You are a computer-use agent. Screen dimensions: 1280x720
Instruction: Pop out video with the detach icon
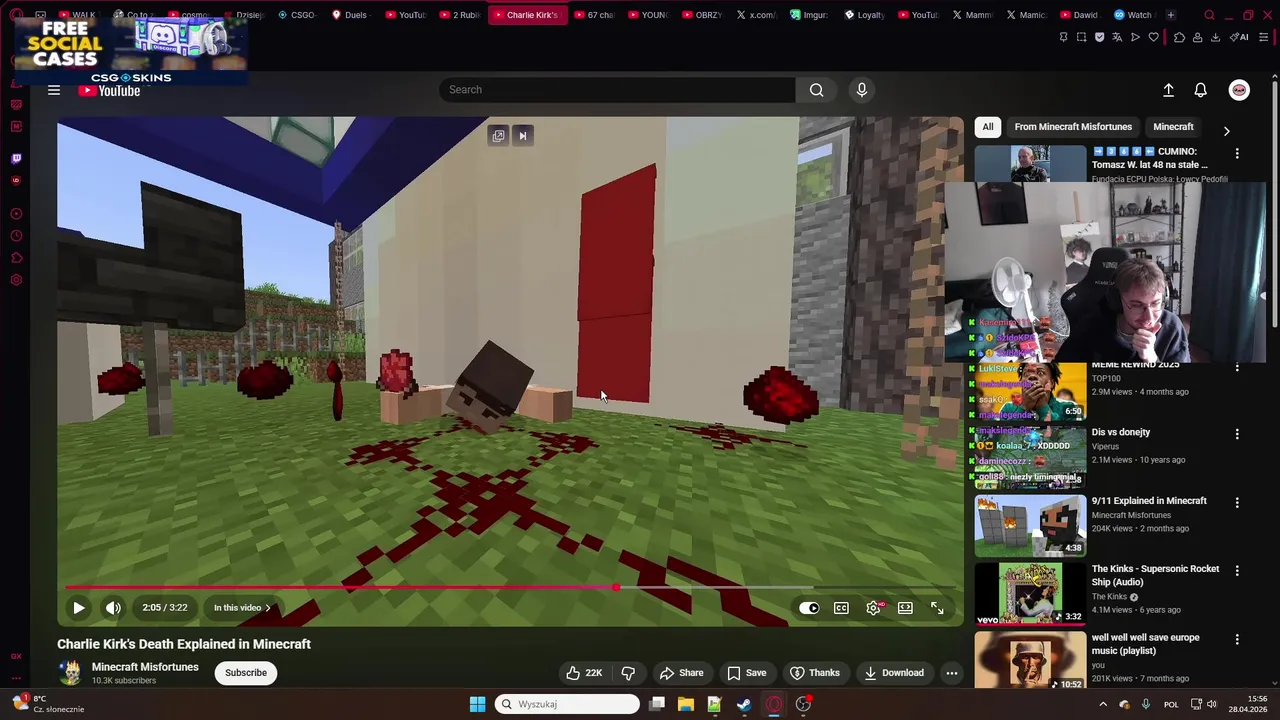tap(498, 136)
